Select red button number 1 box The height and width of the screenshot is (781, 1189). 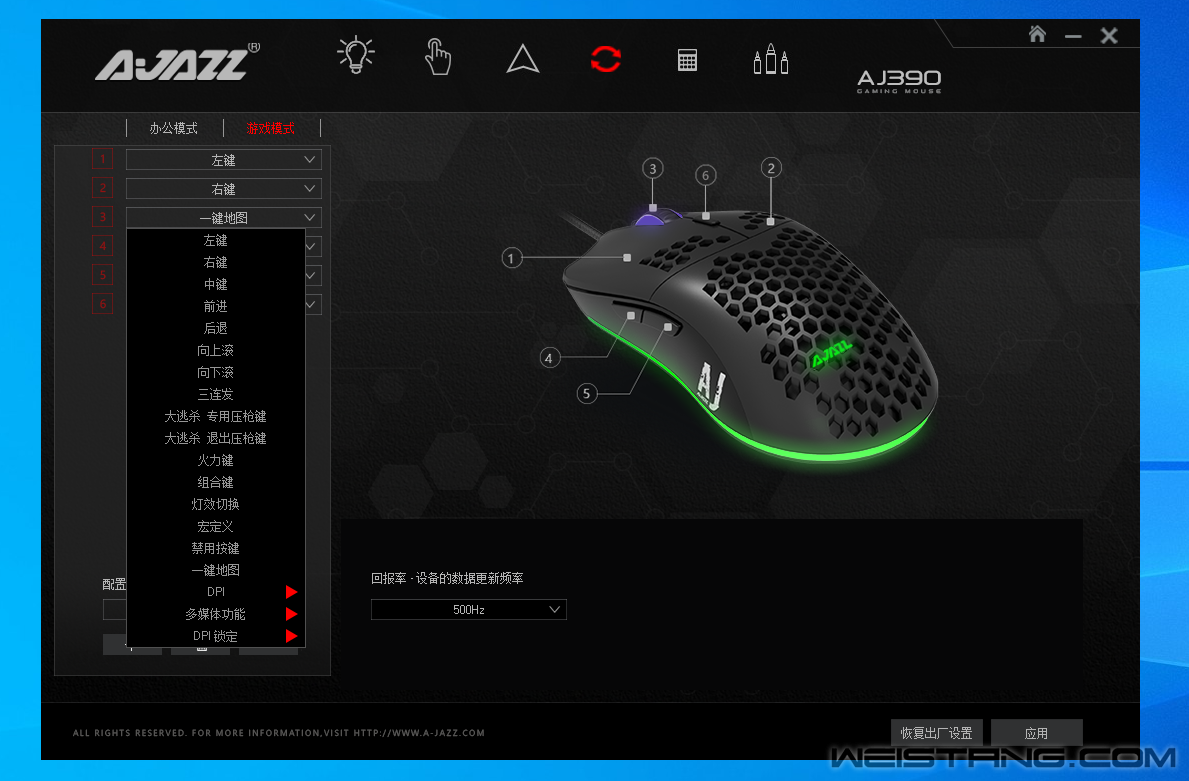pyautogui.click(x=102, y=159)
